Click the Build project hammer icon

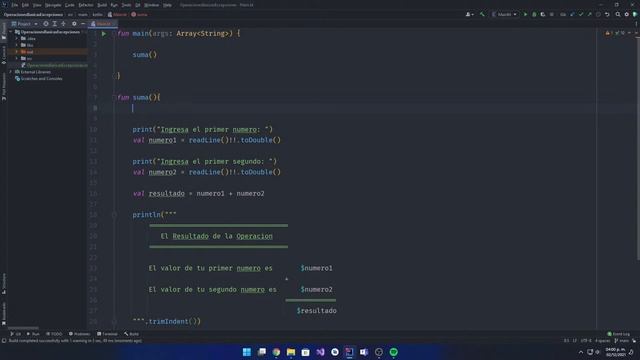point(482,14)
